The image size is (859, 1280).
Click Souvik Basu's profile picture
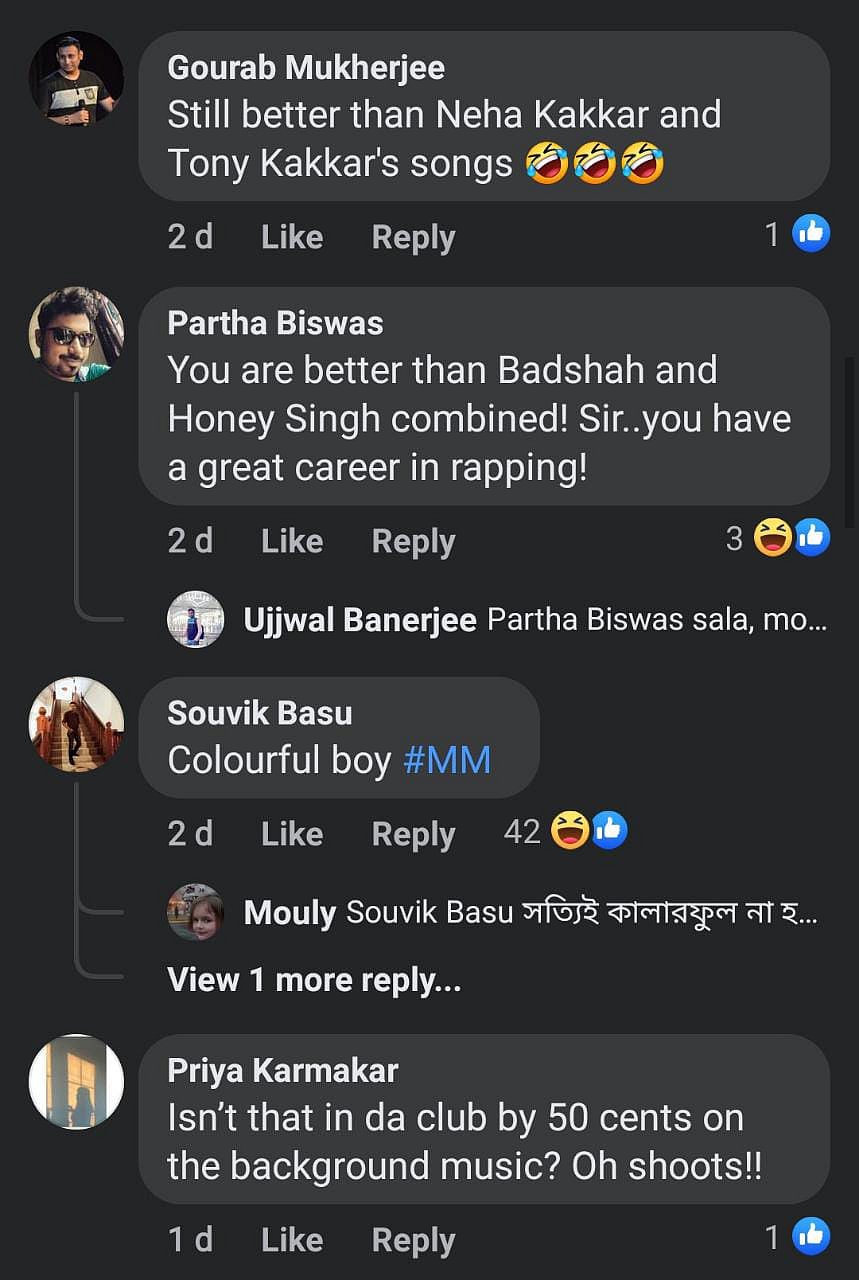click(x=76, y=724)
